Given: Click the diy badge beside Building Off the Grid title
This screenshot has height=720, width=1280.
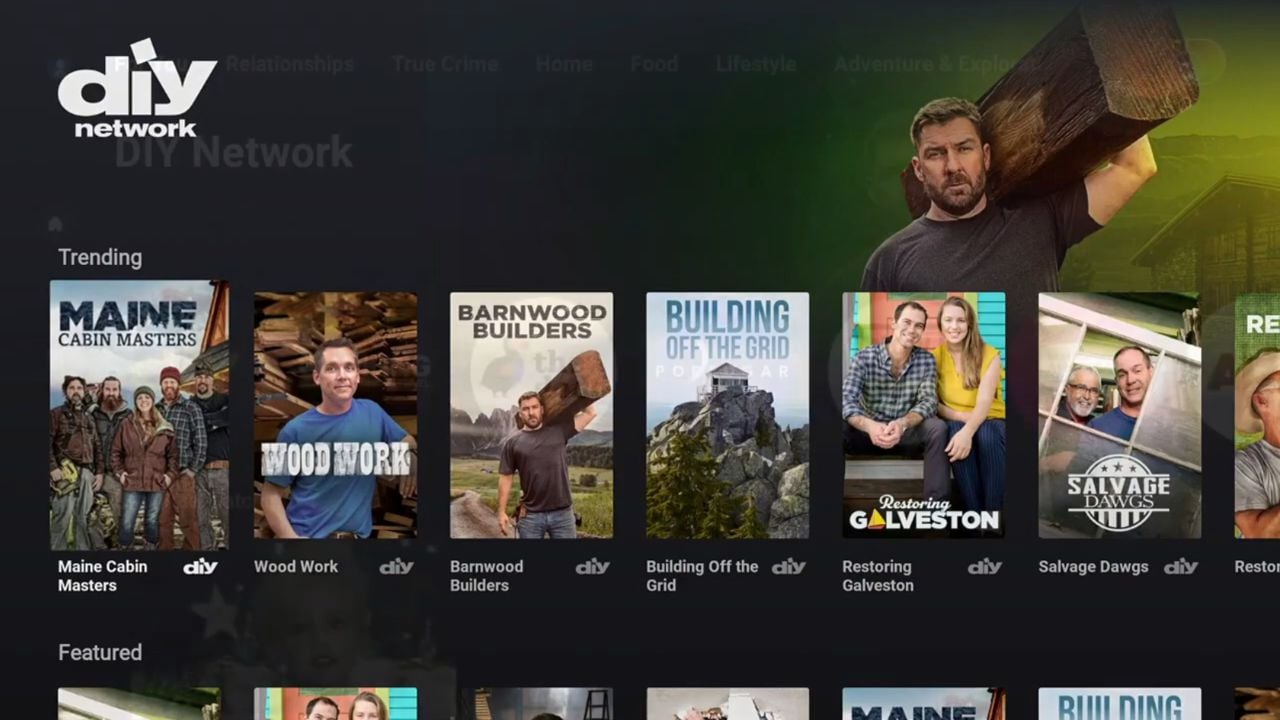Looking at the screenshot, I should (788, 567).
